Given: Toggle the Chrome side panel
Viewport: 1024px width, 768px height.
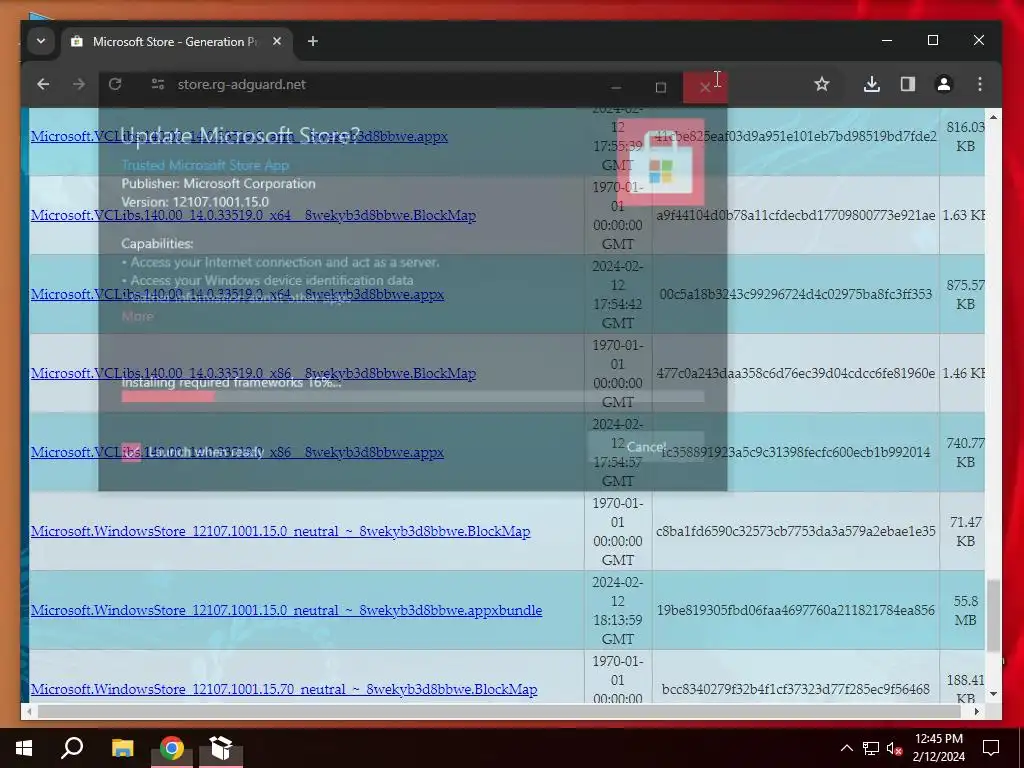Looking at the screenshot, I should pos(908,84).
